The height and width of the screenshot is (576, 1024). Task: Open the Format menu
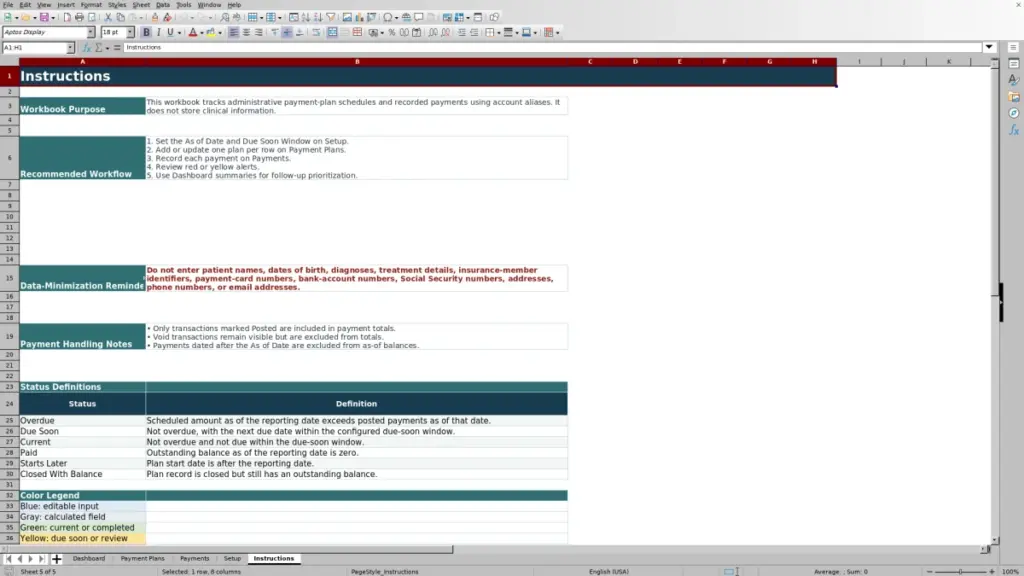pyautogui.click(x=91, y=5)
